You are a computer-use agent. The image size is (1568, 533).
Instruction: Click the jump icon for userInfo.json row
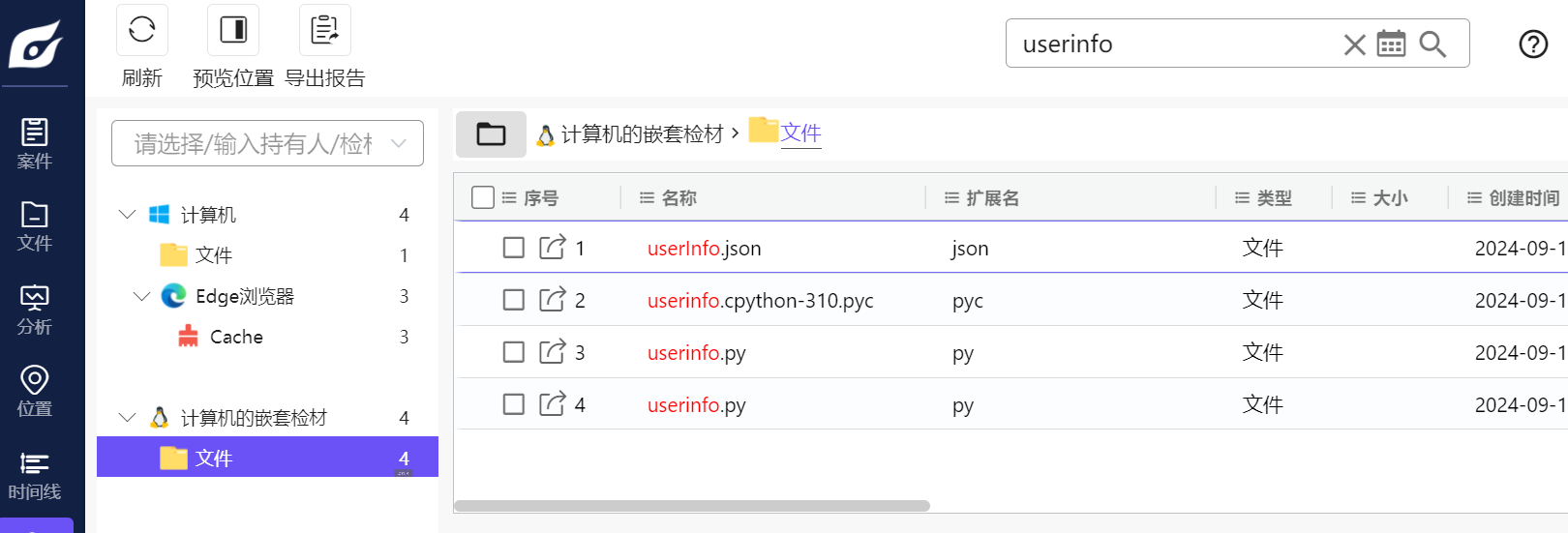pyautogui.click(x=552, y=248)
